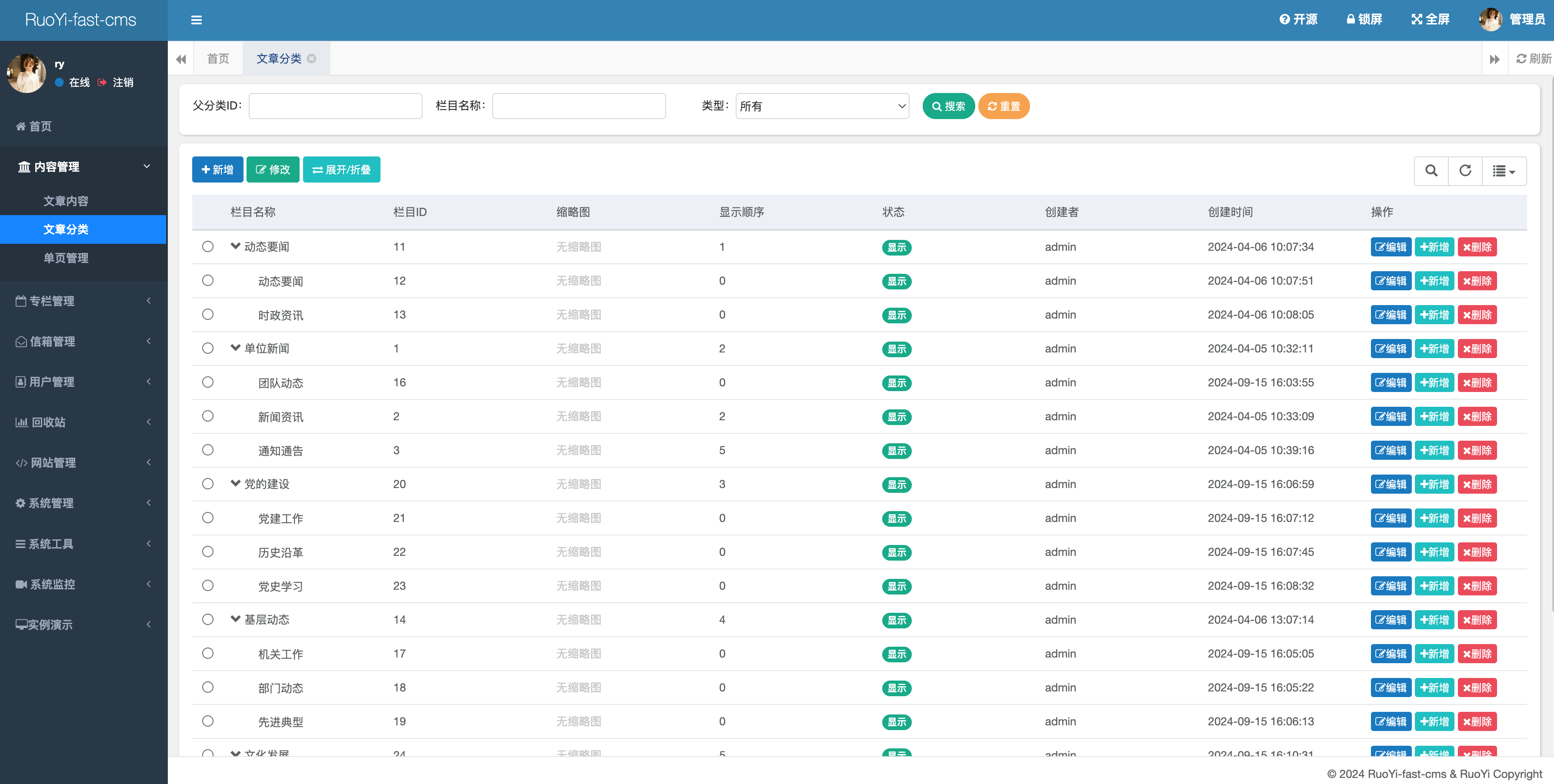Click the tab scroll-left double arrow
Viewport: 1554px width, 784px height.
coord(180,59)
